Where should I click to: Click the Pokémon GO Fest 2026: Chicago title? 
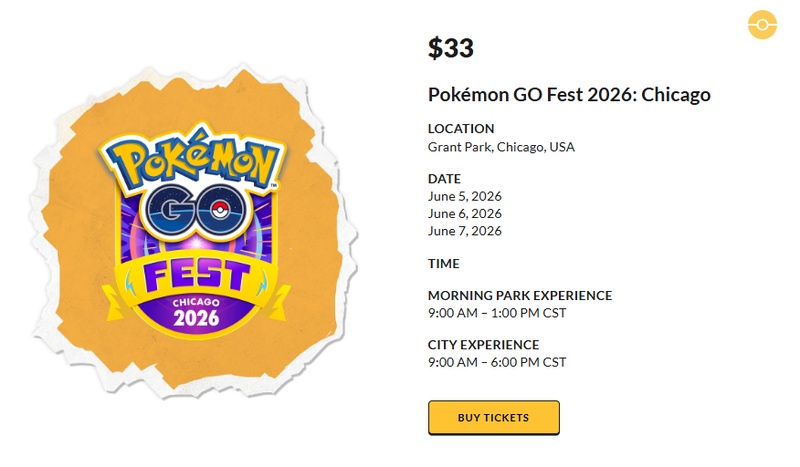(x=569, y=95)
